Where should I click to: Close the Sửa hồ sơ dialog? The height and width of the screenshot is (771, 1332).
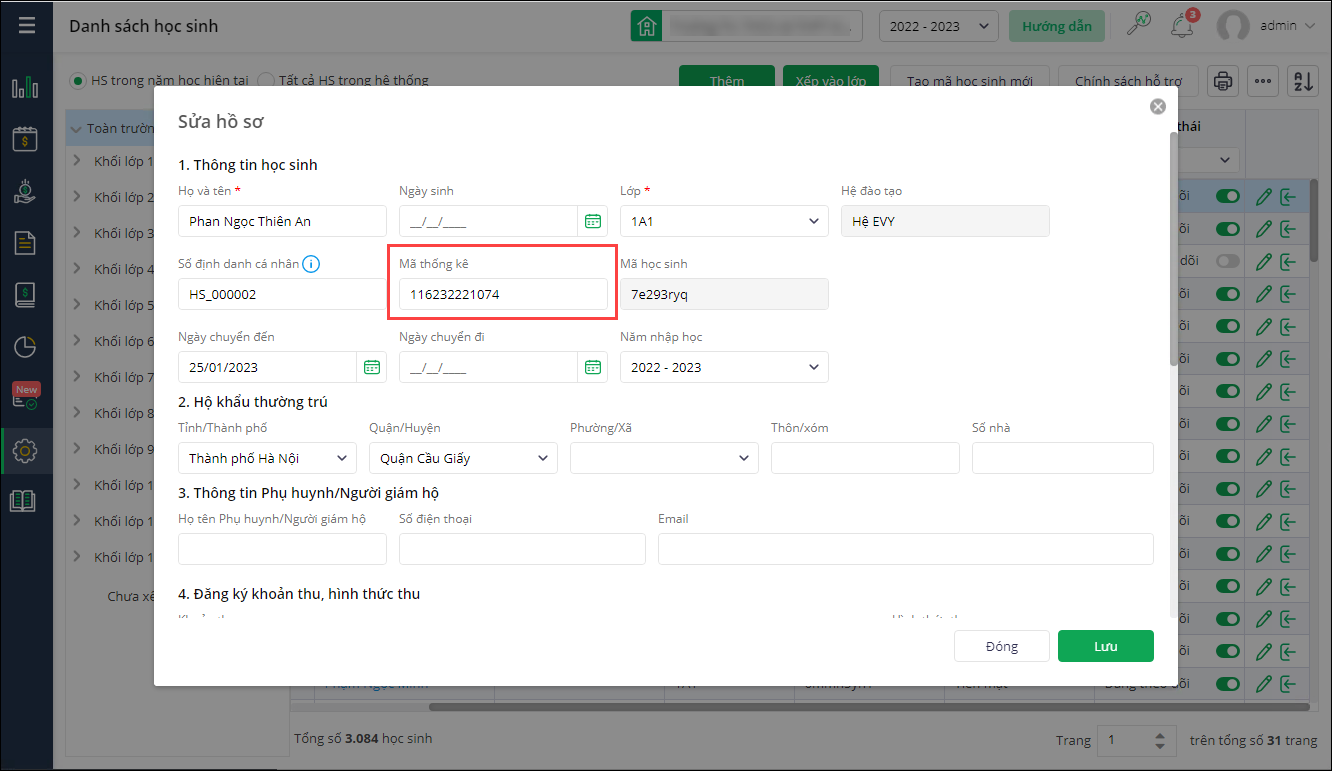coord(1158,107)
